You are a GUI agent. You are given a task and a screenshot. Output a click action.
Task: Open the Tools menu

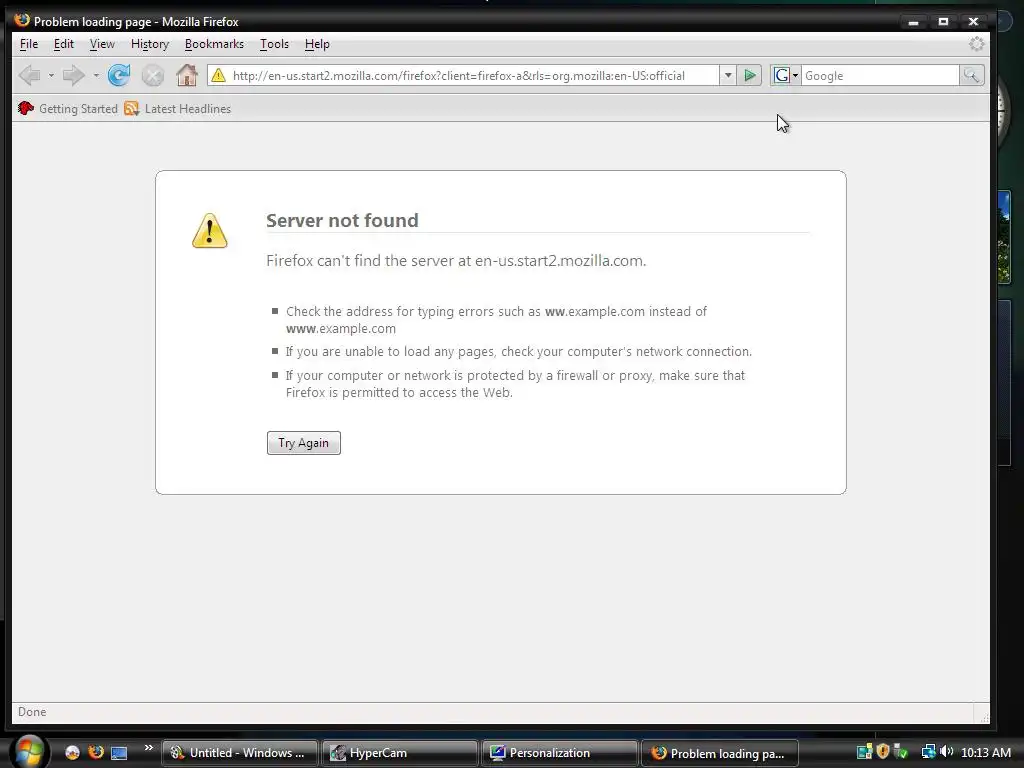(274, 44)
